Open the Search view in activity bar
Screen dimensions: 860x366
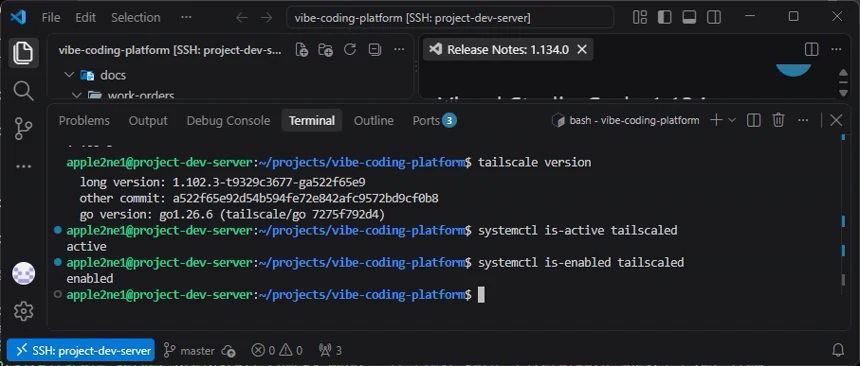coord(23,91)
